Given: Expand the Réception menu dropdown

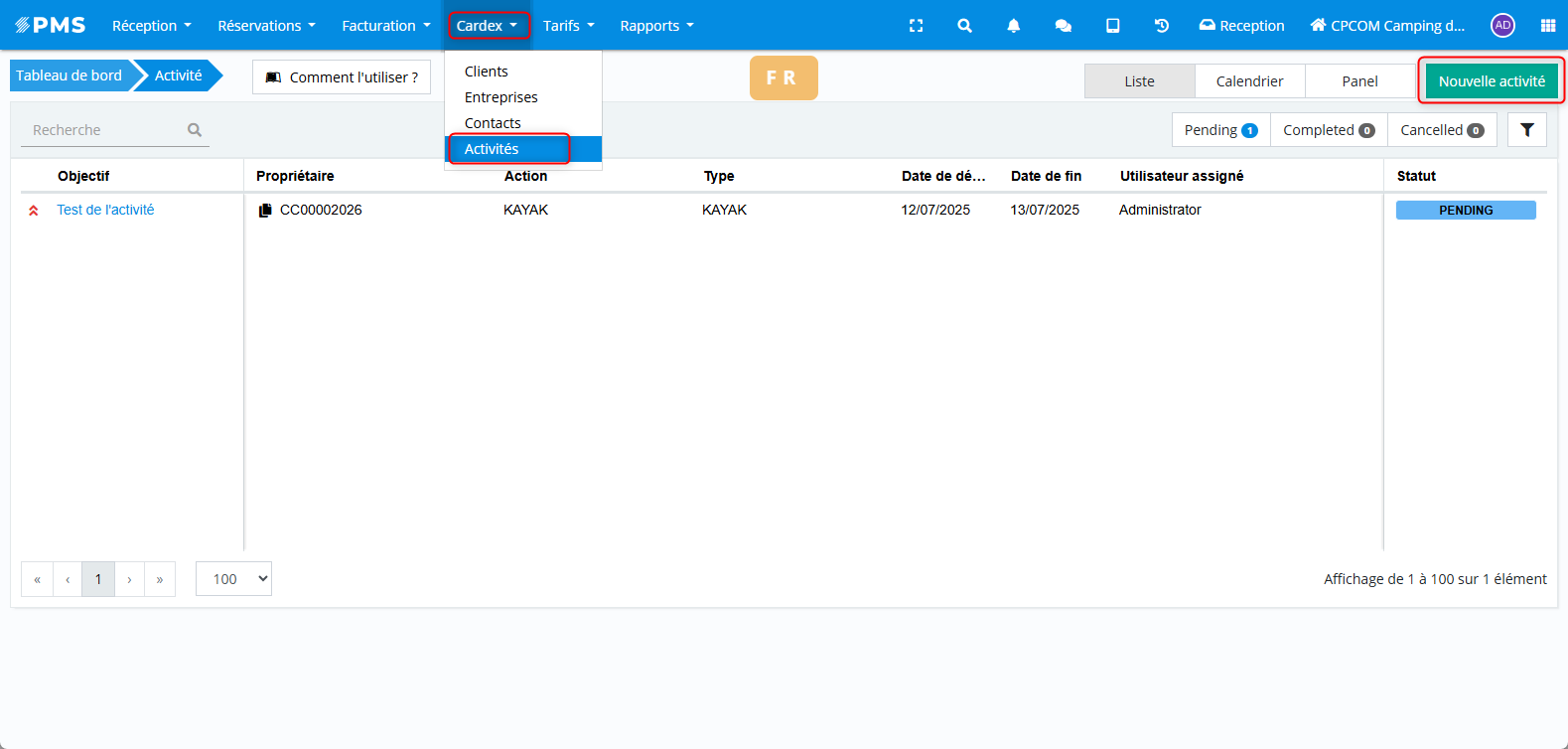Looking at the screenshot, I should pyautogui.click(x=151, y=26).
